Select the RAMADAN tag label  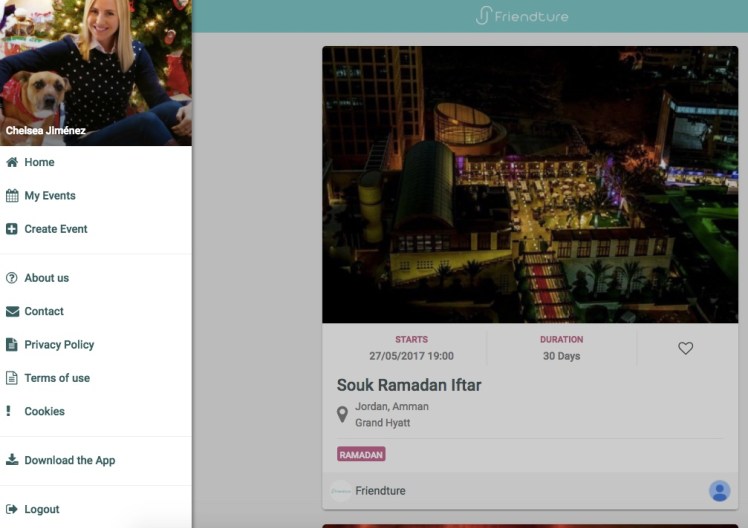tap(361, 454)
